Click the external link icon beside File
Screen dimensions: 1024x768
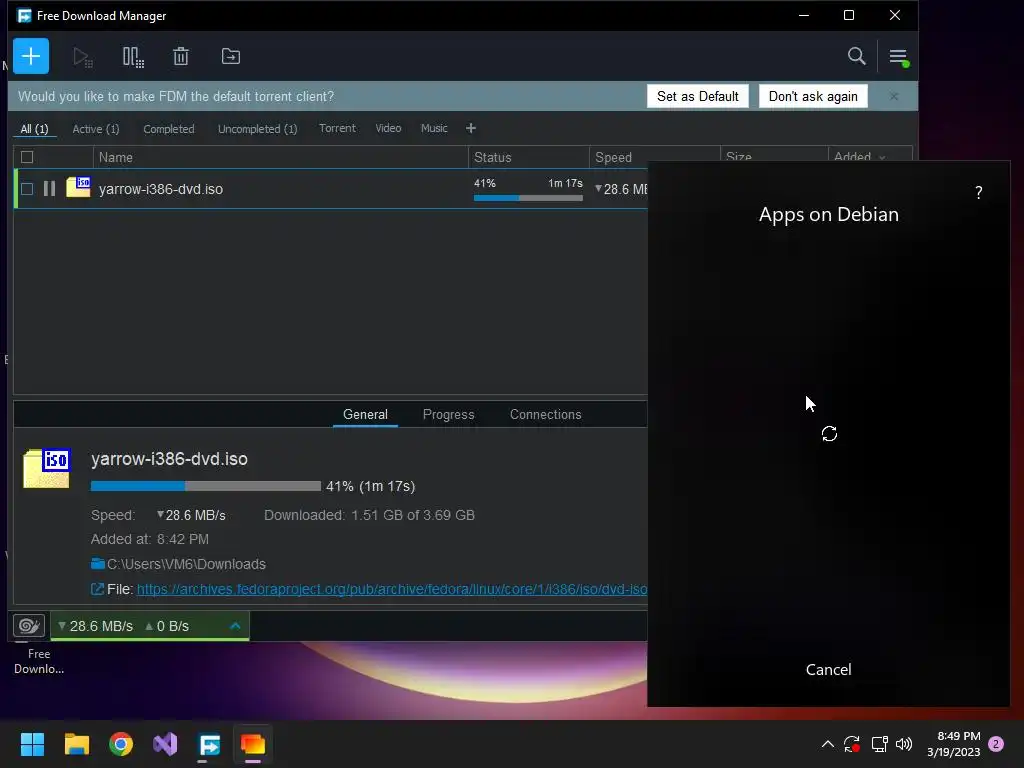tap(97, 589)
